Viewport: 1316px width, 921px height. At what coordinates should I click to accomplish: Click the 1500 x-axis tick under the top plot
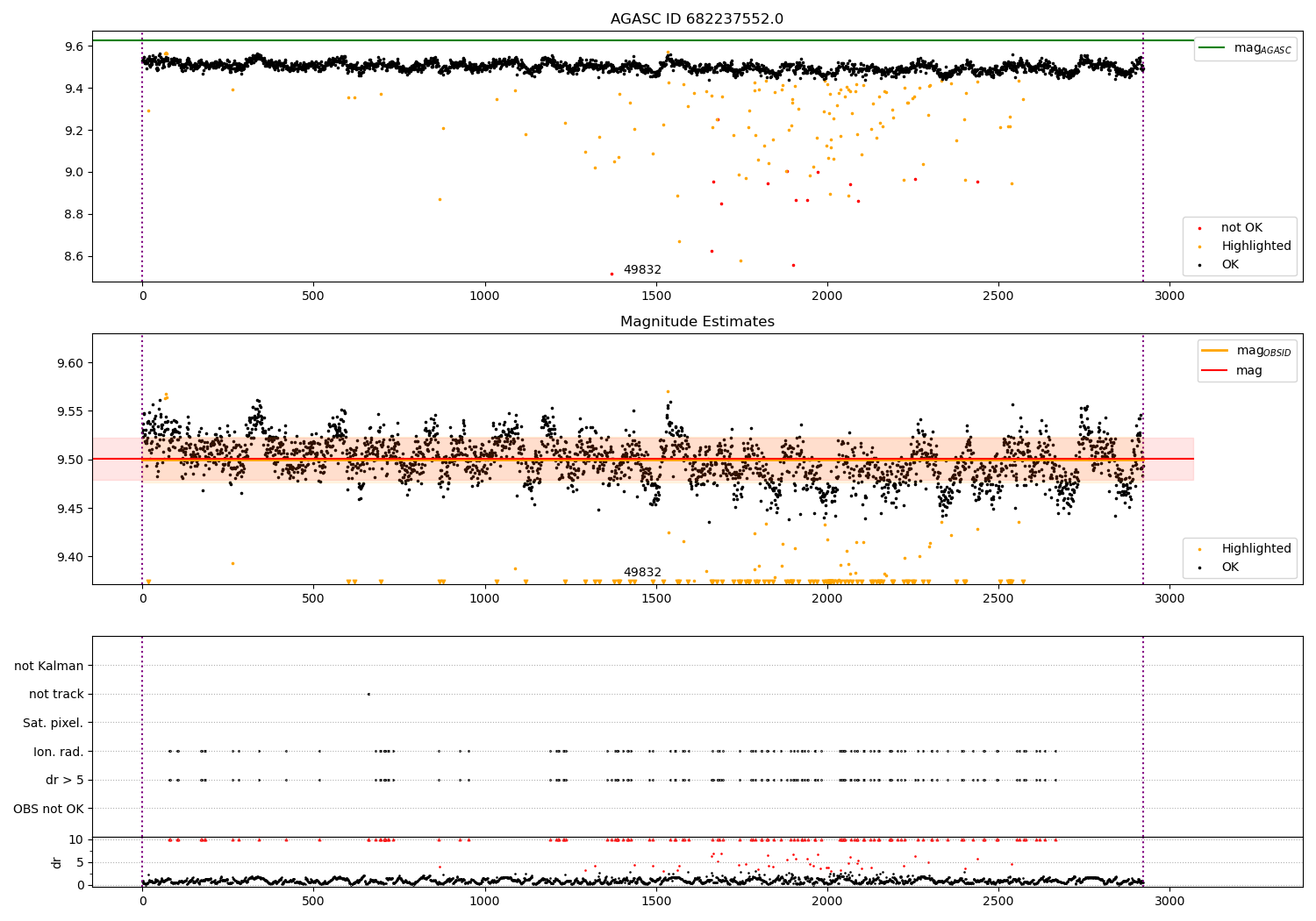[x=655, y=296]
